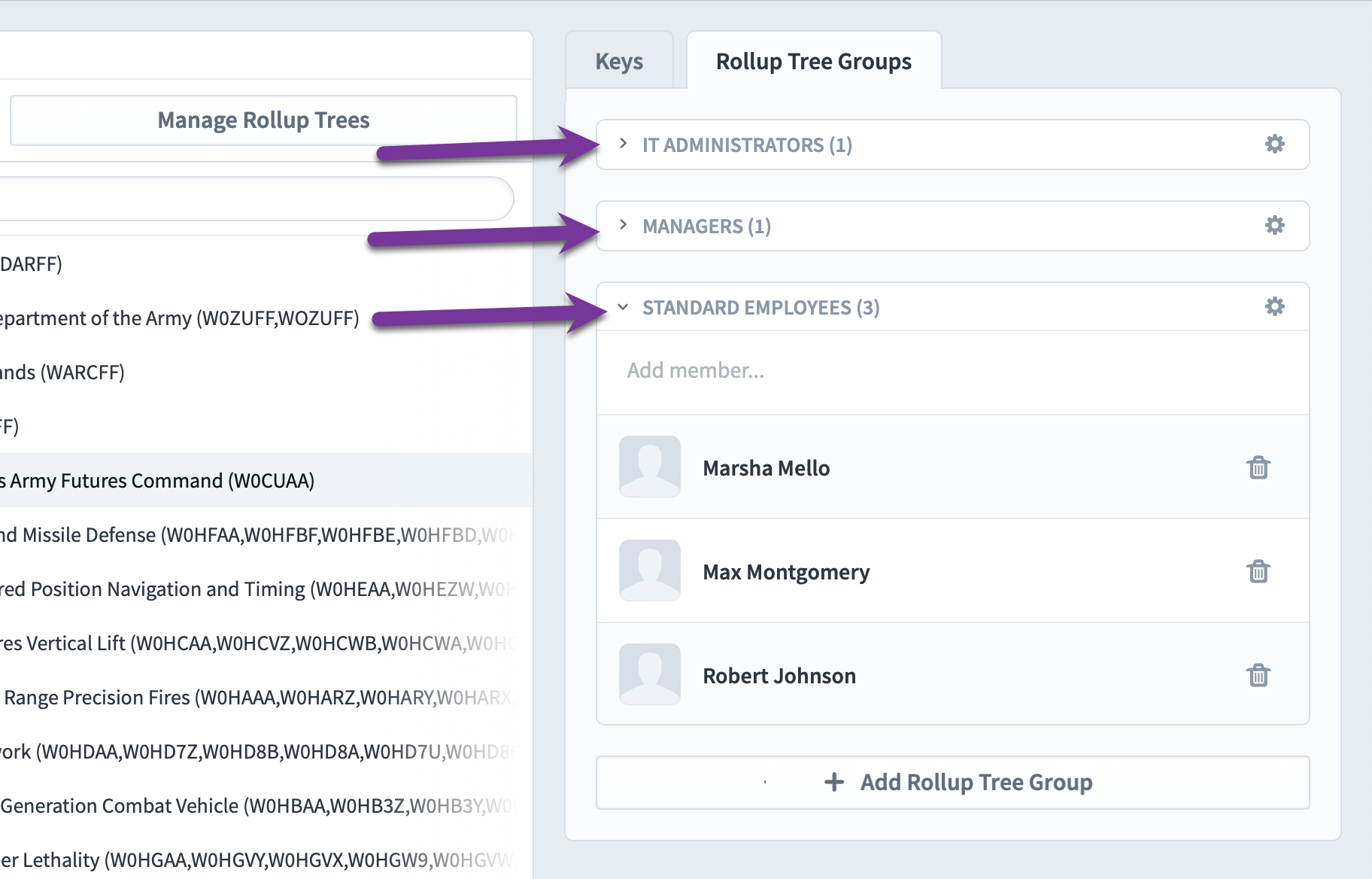The width and height of the screenshot is (1372, 879).
Task: Click the STANDARD EMPLOYEES (3) label
Action: click(760, 307)
